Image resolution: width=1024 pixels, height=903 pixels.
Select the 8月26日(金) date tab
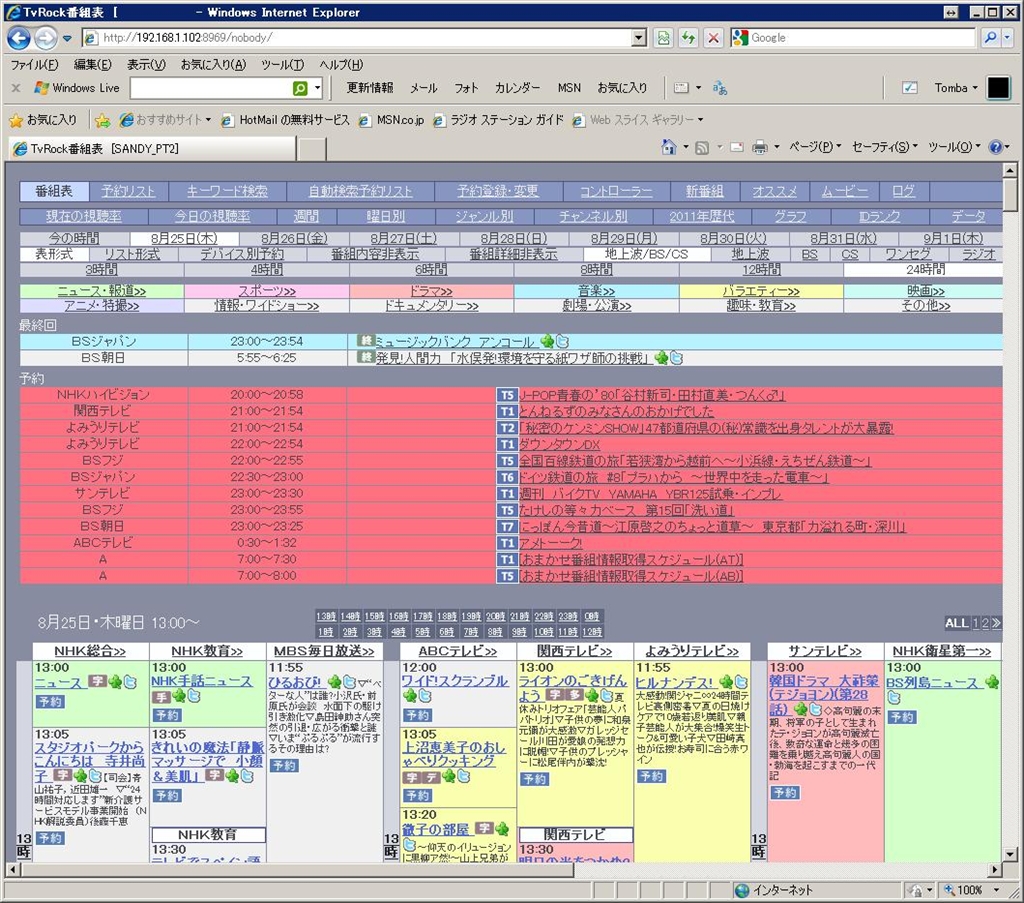[295, 239]
